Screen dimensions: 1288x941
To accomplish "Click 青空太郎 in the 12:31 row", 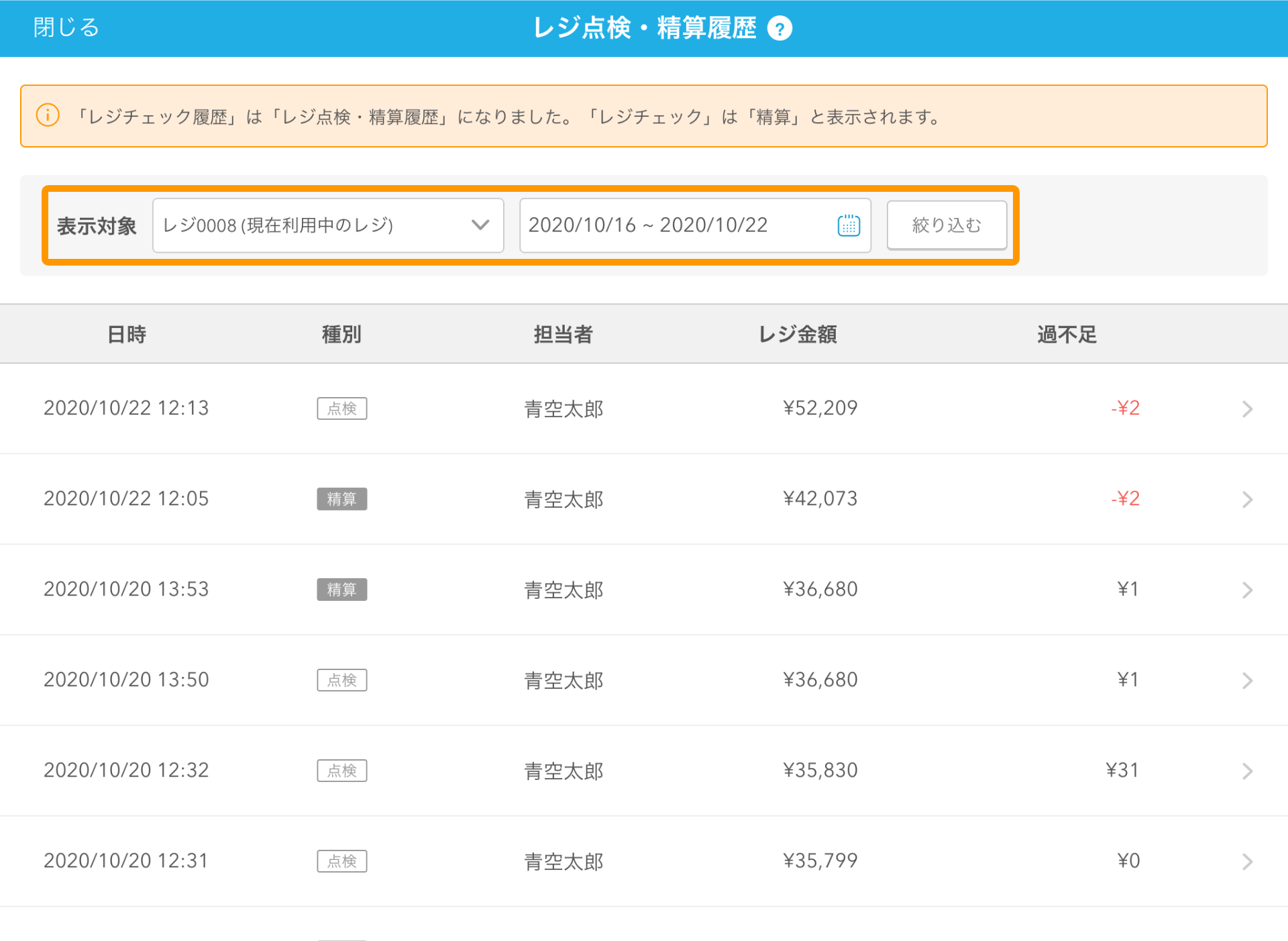I will tap(563, 861).
